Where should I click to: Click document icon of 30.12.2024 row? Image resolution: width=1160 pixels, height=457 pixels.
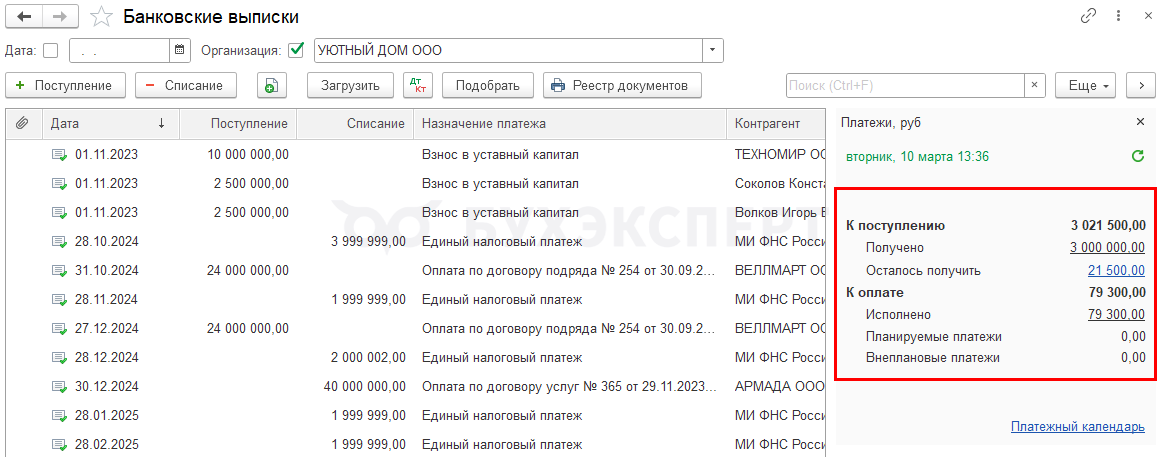click(x=59, y=387)
